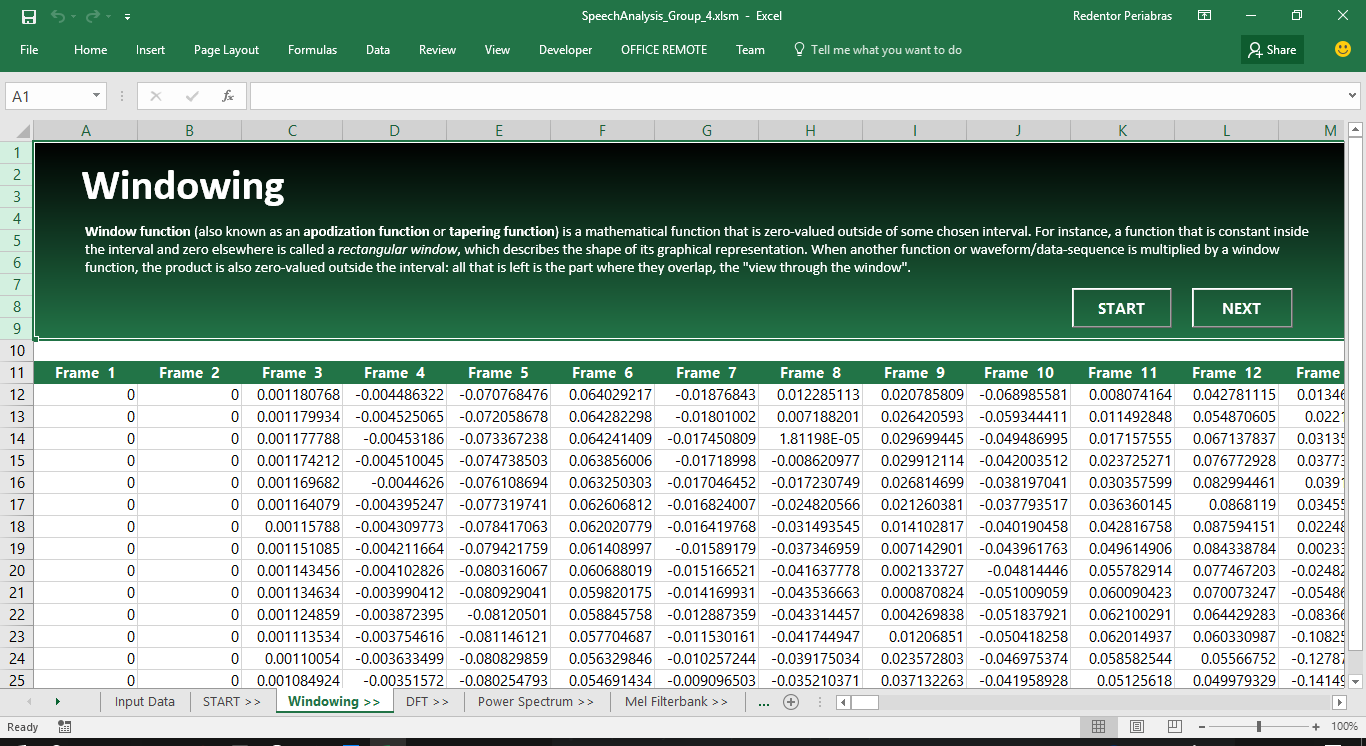Image resolution: width=1366 pixels, height=746 pixels.
Task: Select row 15 header
Action: (x=17, y=461)
